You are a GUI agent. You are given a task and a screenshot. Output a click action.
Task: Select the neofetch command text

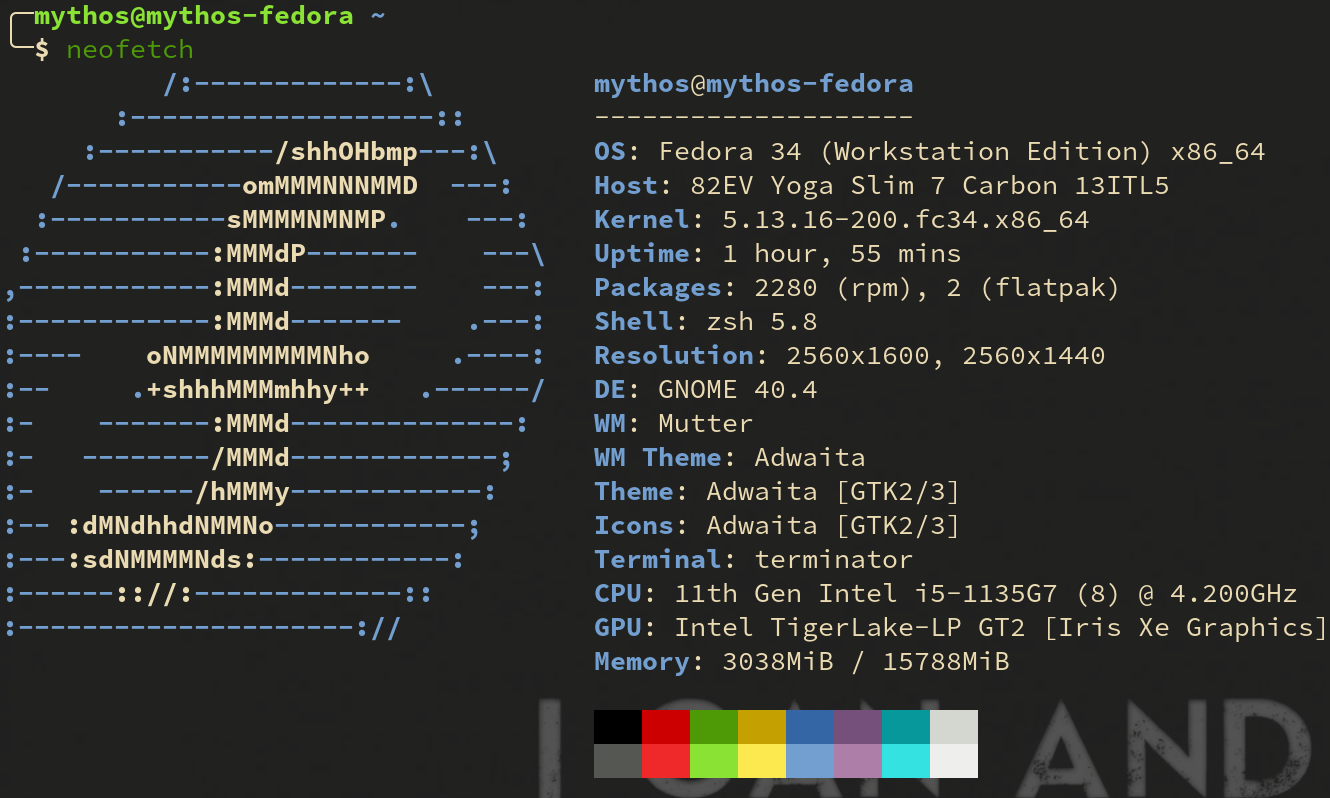pyautogui.click(x=130, y=48)
